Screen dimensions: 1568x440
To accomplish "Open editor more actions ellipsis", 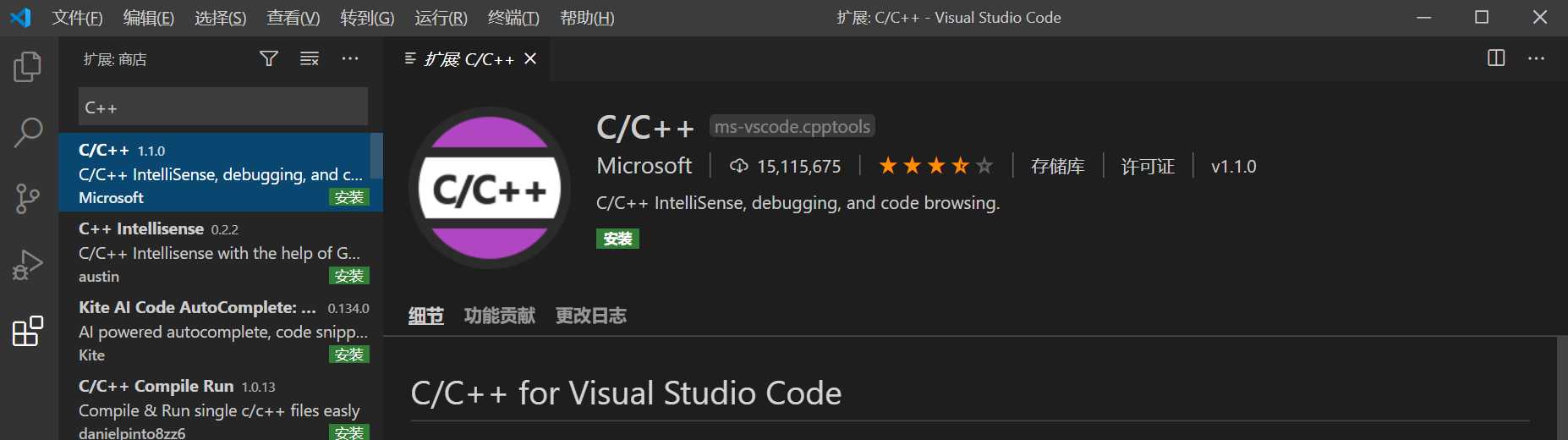I will (1537, 58).
